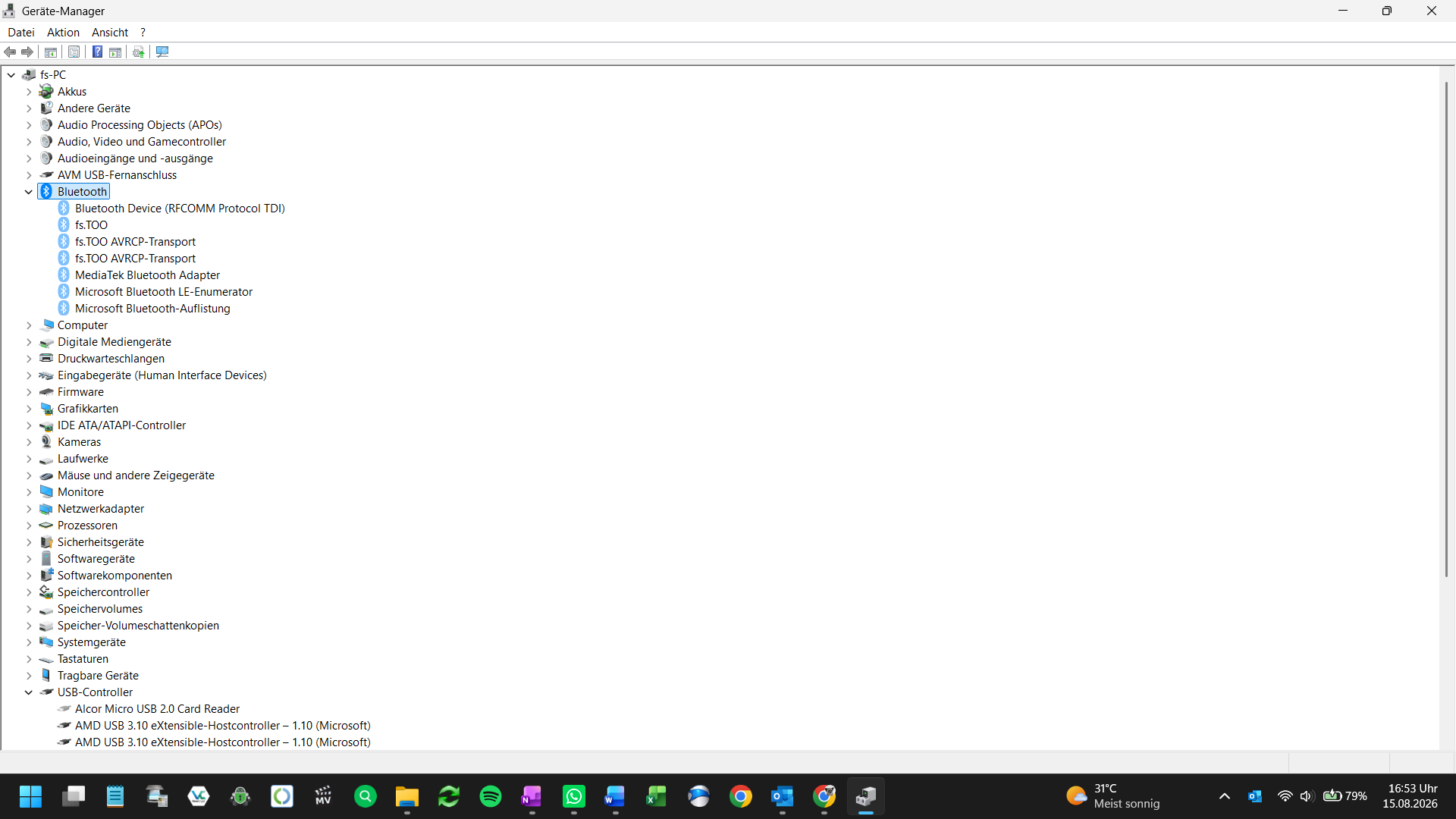This screenshot has width=1456, height=819.
Task: Select the fs.TOO Bluetooth device
Action: [x=91, y=224]
